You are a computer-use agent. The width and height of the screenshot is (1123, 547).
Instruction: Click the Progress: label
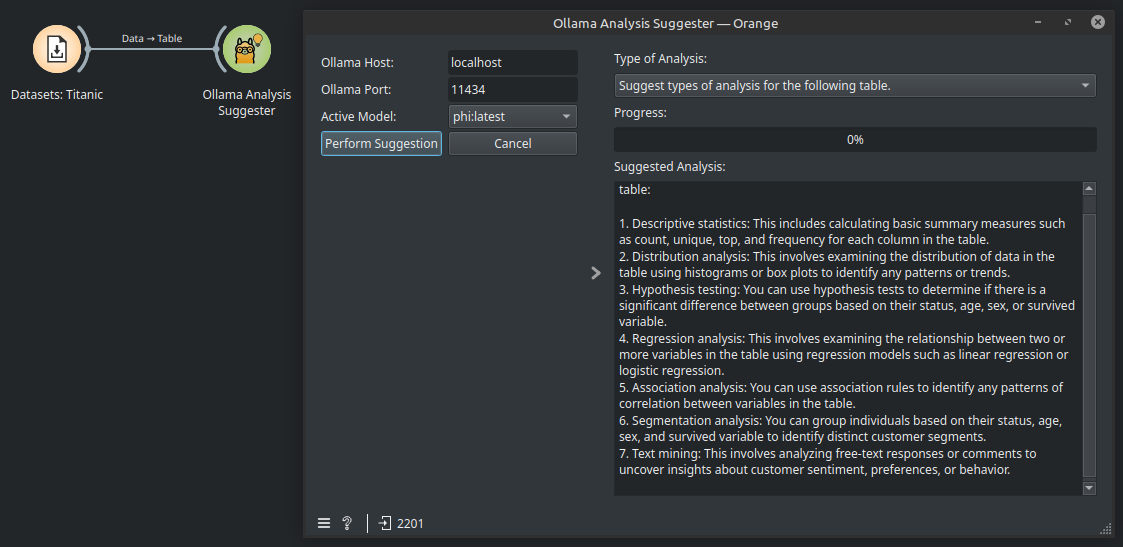tap(640, 112)
